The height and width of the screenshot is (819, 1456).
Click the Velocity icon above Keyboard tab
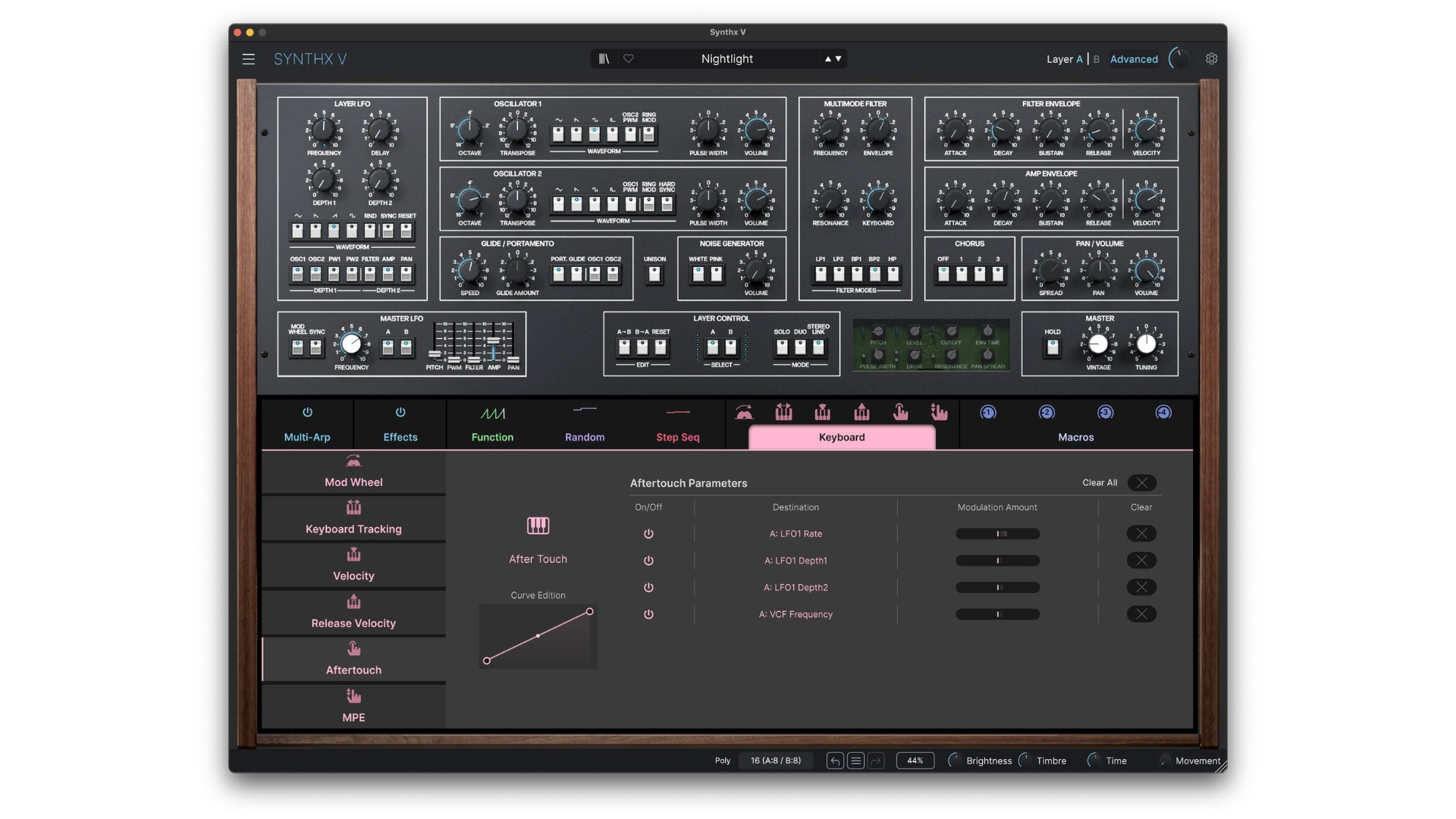[823, 413]
